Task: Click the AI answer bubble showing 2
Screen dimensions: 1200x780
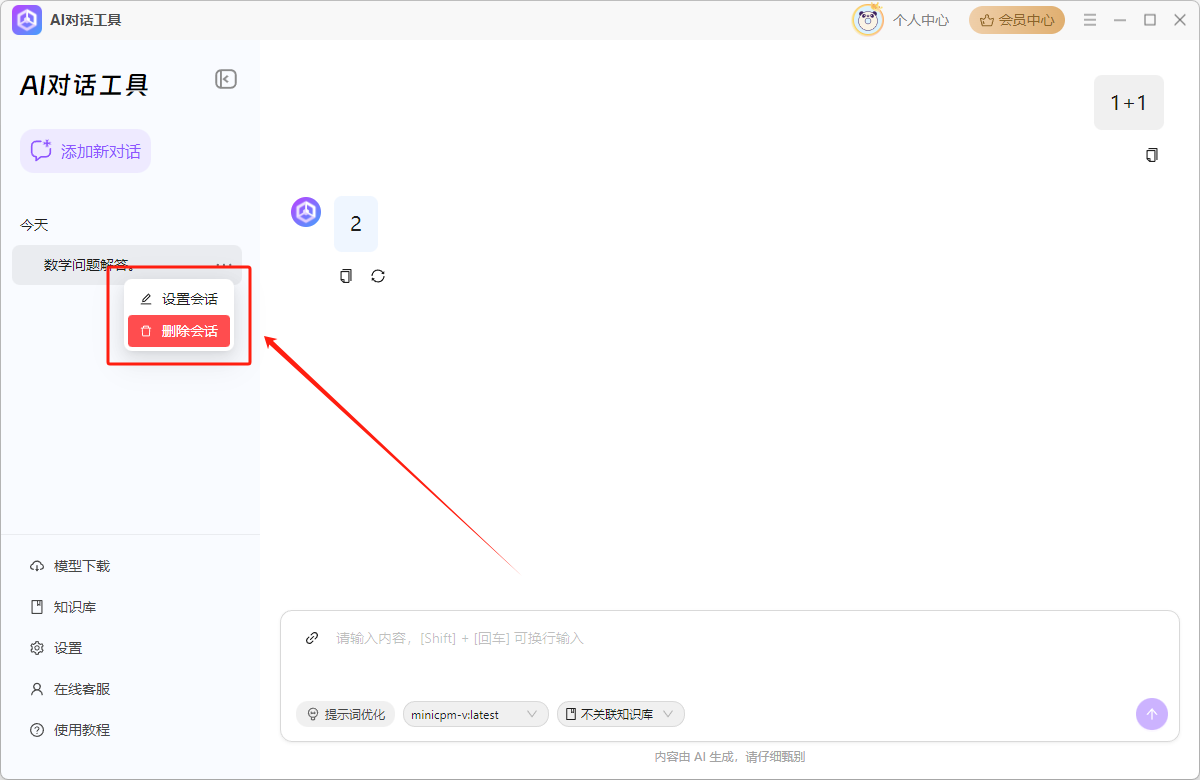Action: 356,224
